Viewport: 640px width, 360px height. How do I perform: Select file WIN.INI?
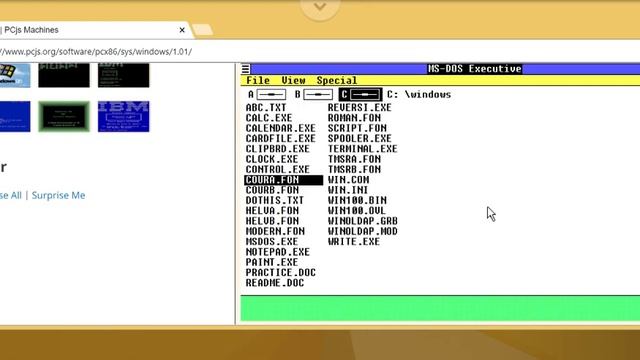pyautogui.click(x=348, y=190)
